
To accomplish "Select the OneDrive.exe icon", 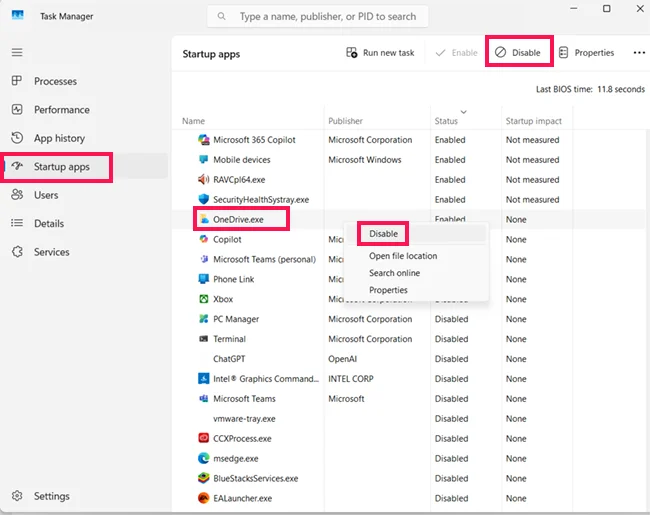I will 204,219.
